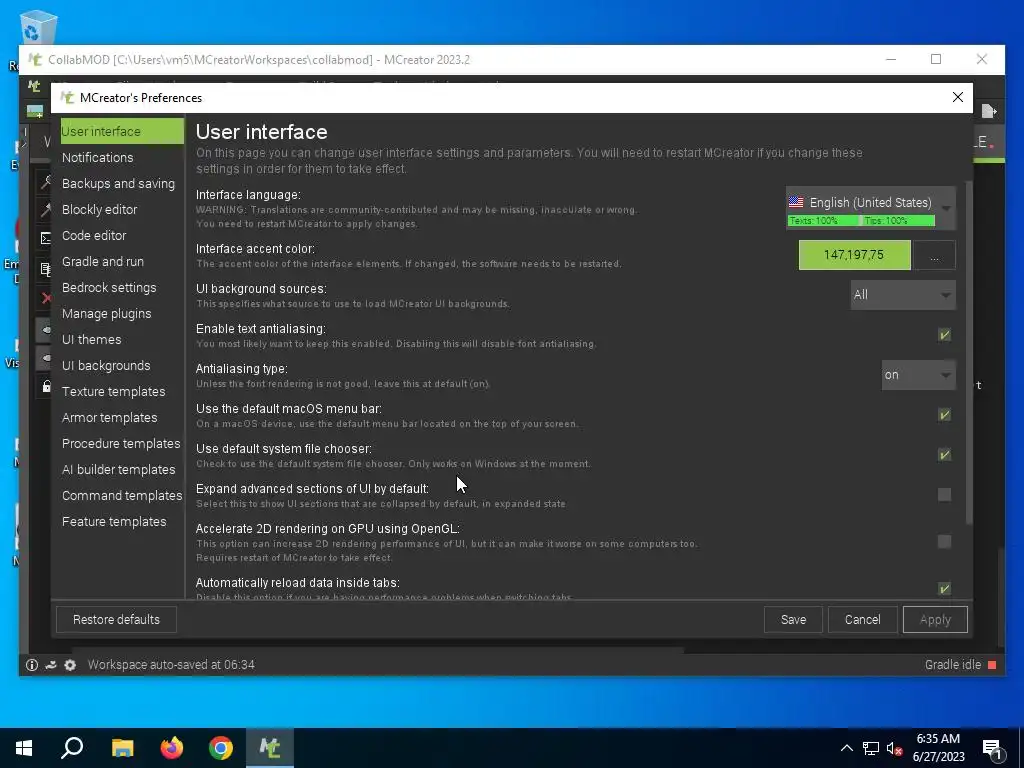Click the accent color swatch 147,197,75

pos(854,255)
